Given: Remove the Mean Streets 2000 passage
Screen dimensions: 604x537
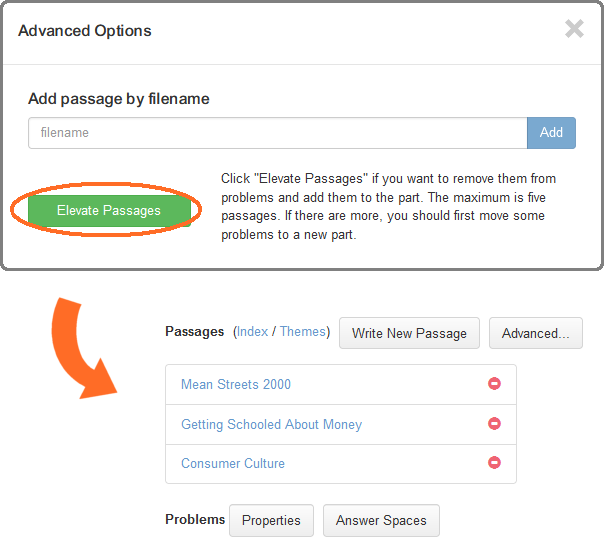Looking at the screenshot, I should pyautogui.click(x=494, y=384).
